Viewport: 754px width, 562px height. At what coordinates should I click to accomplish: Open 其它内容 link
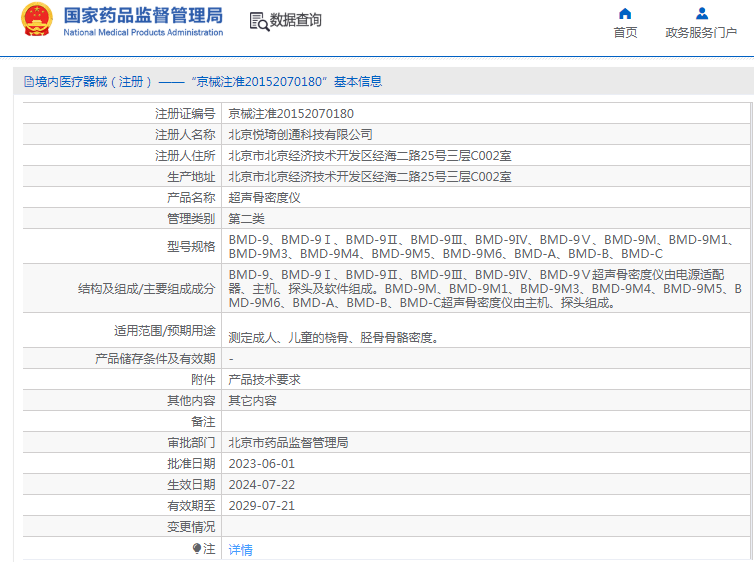252,401
